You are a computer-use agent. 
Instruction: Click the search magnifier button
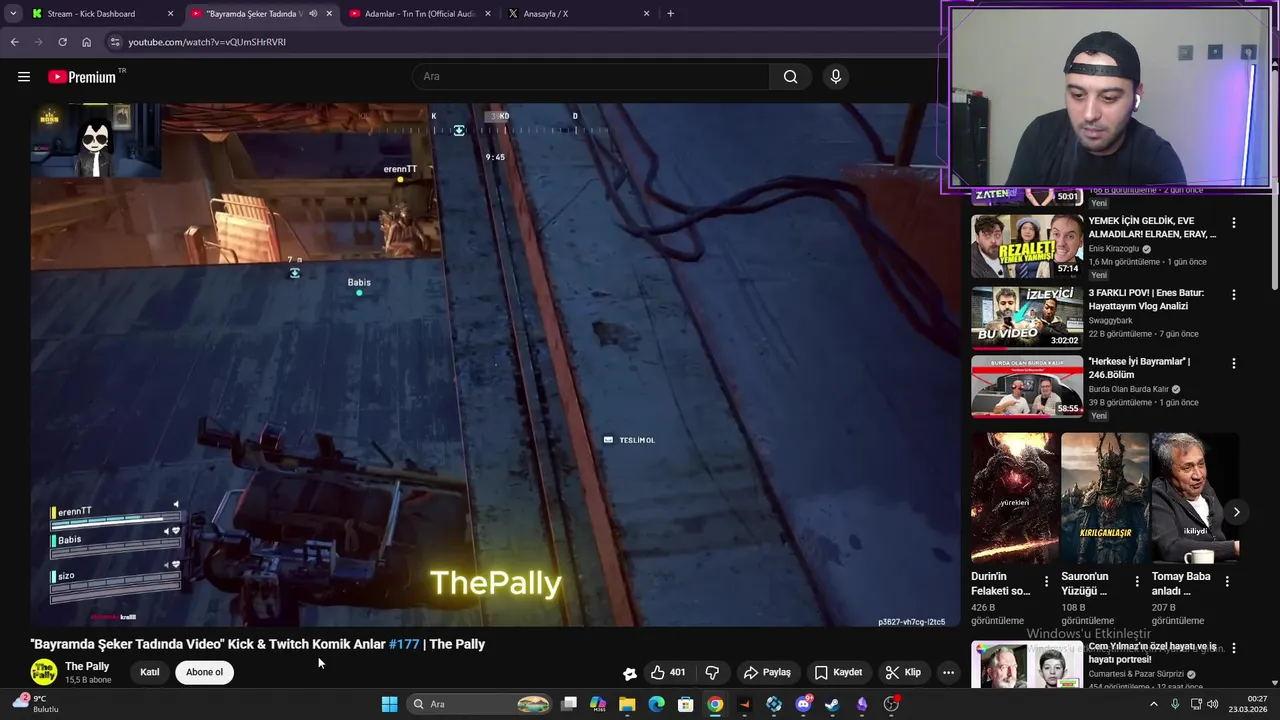point(790,77)
